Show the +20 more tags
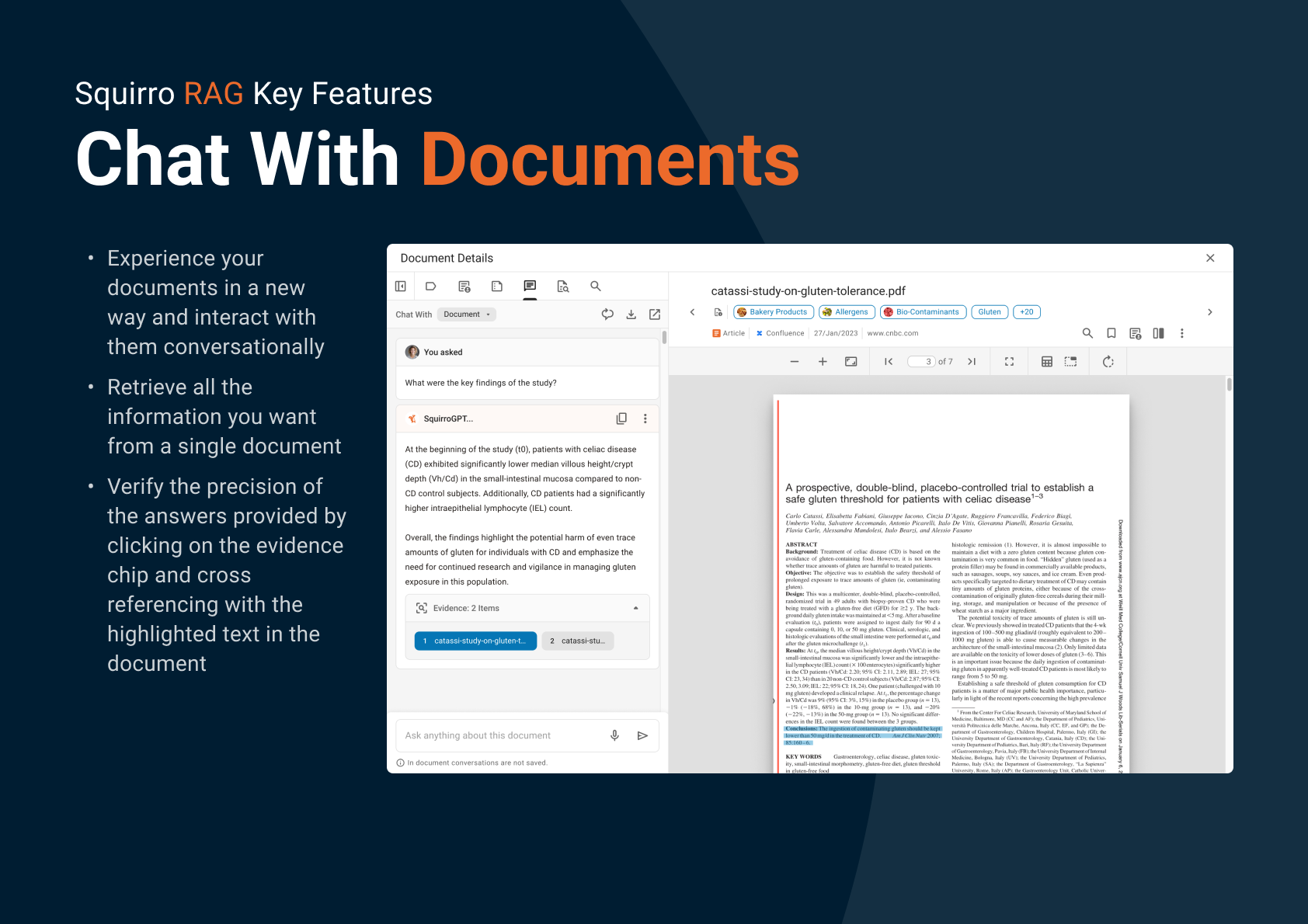 point(1027,312)
